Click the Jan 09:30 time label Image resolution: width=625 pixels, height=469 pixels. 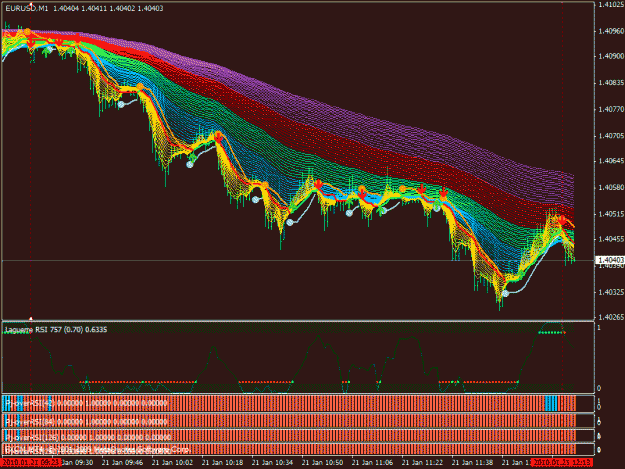tap(78, 463)
